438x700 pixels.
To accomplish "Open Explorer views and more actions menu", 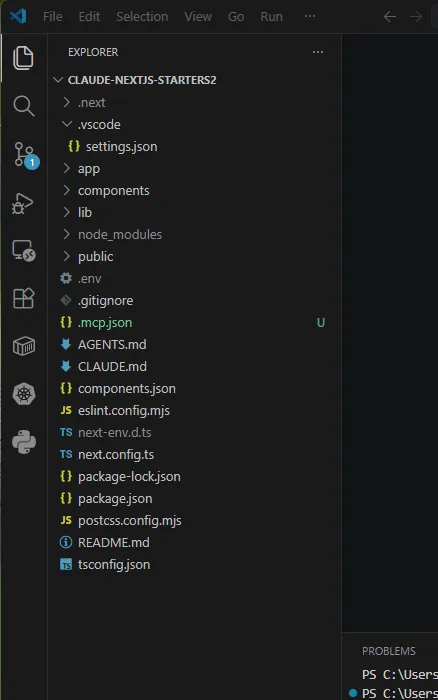I will click(318, 52).
